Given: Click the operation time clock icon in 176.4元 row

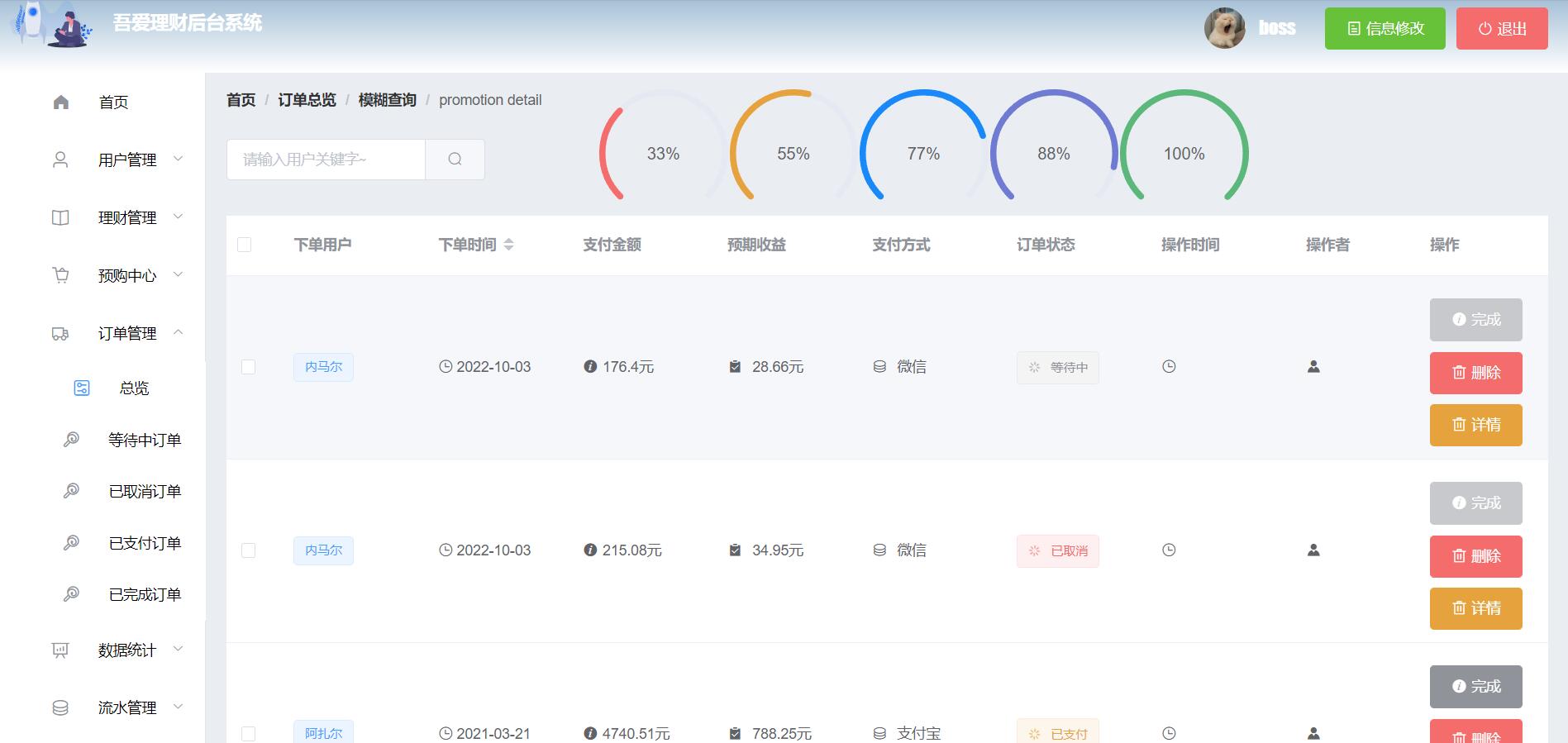Looking at the screenshot, I should 1169,366.
